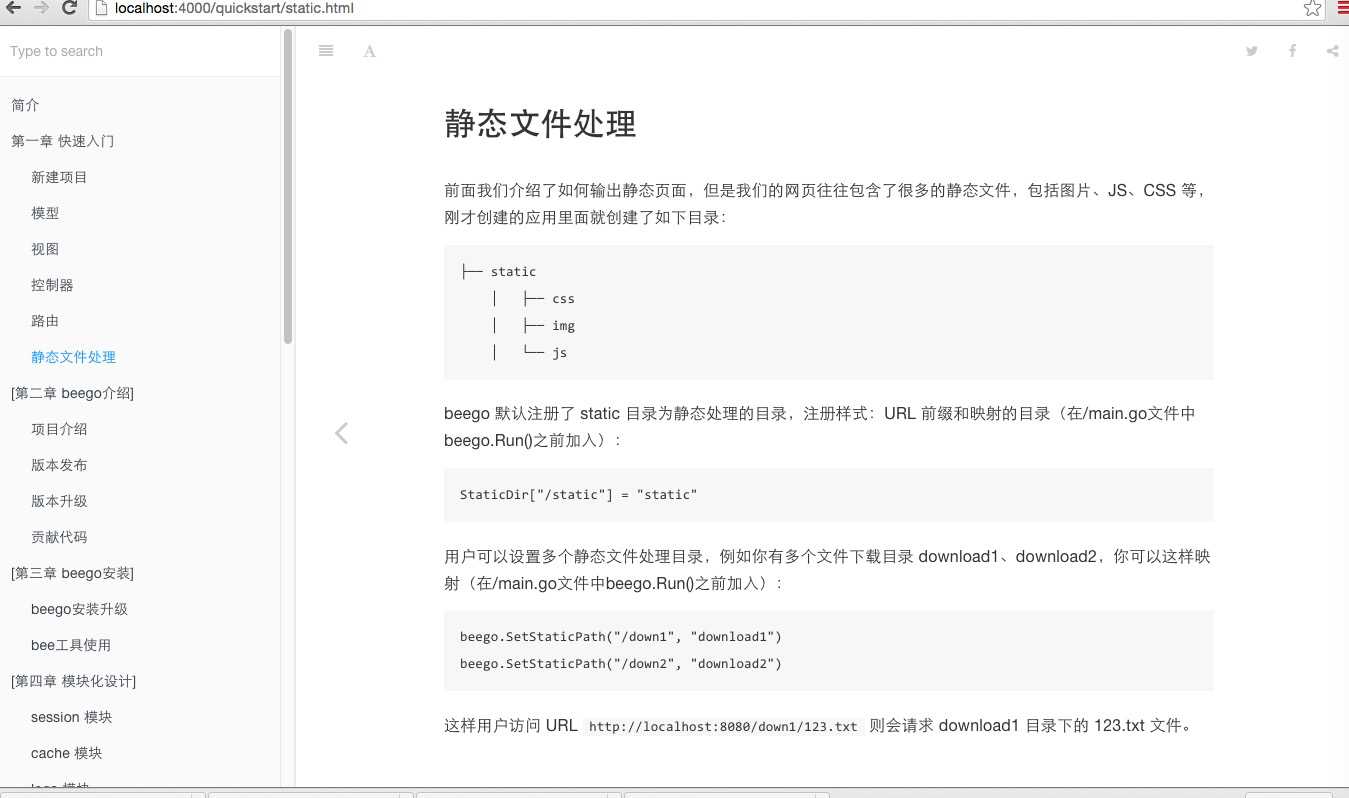Viewport: 1349px width, 798px height.
Task: Click the StaticDir["/static"] code line
Action: (x=578, y=494)
